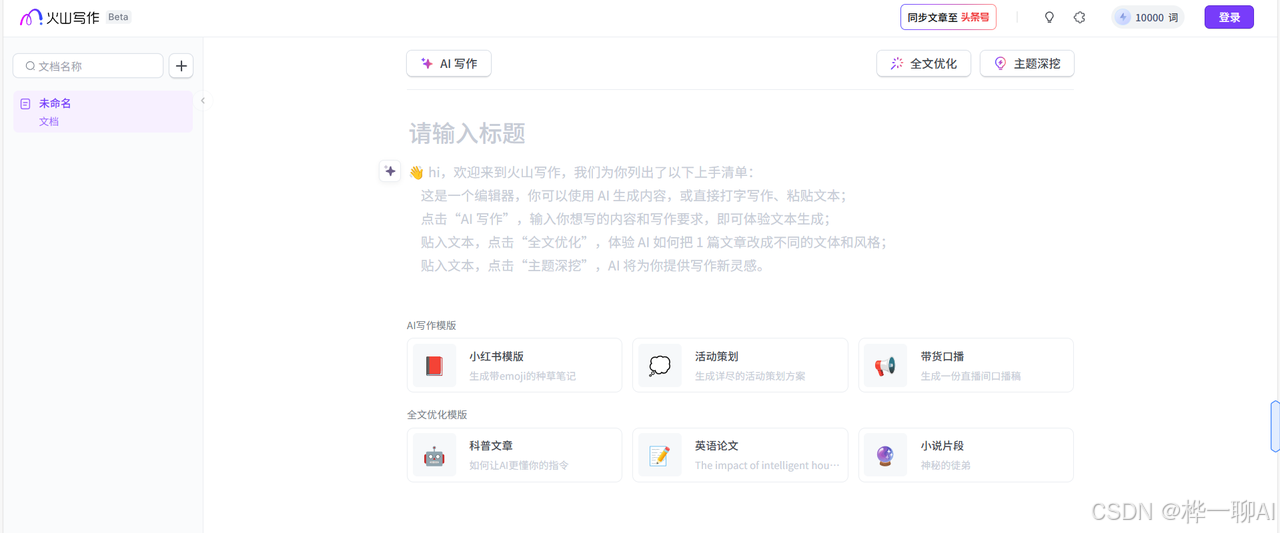Select the 带货口播 template card
1280x533 pixels.
[x=966, y=365]
